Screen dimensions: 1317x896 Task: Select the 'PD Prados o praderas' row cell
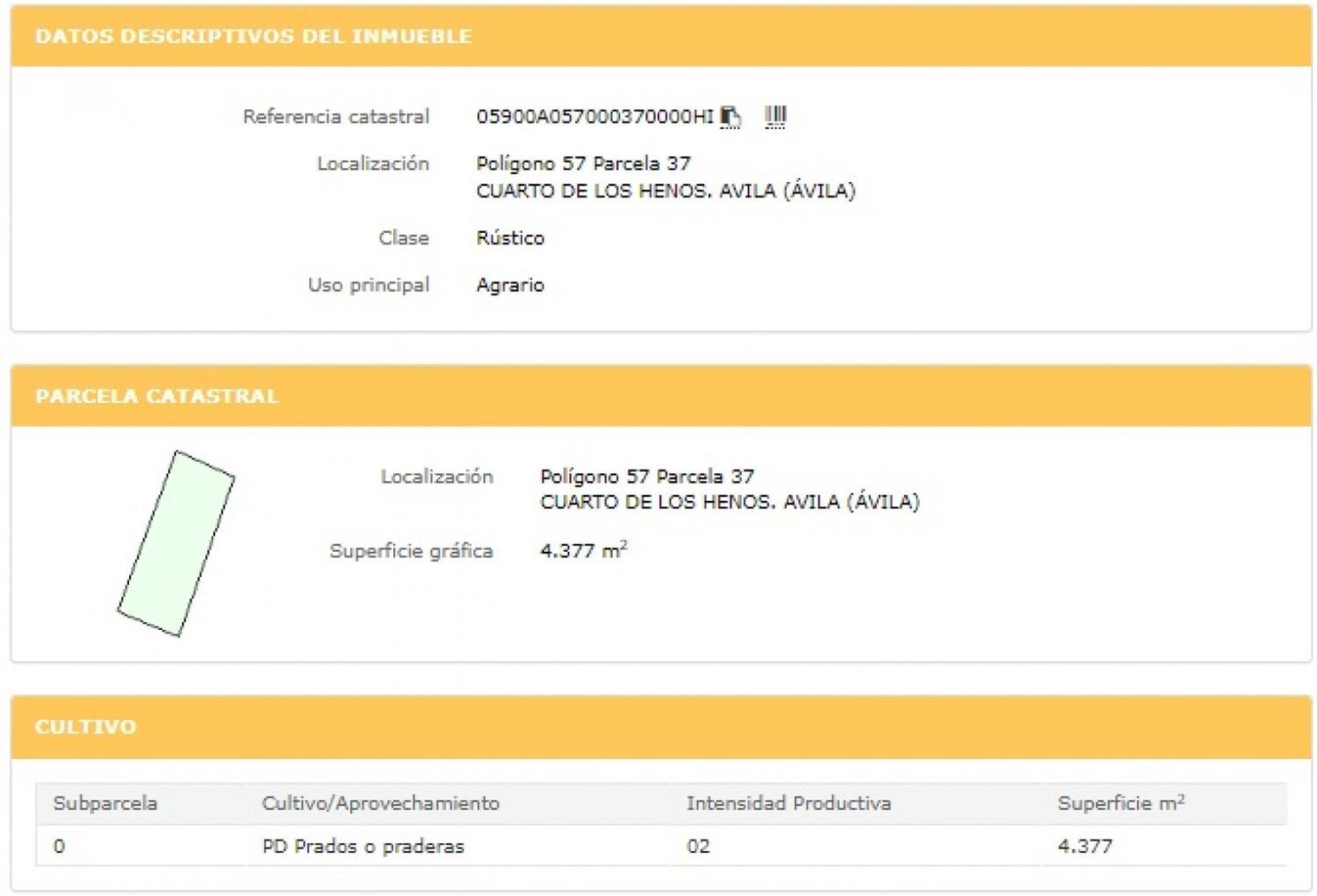(363, 846)
